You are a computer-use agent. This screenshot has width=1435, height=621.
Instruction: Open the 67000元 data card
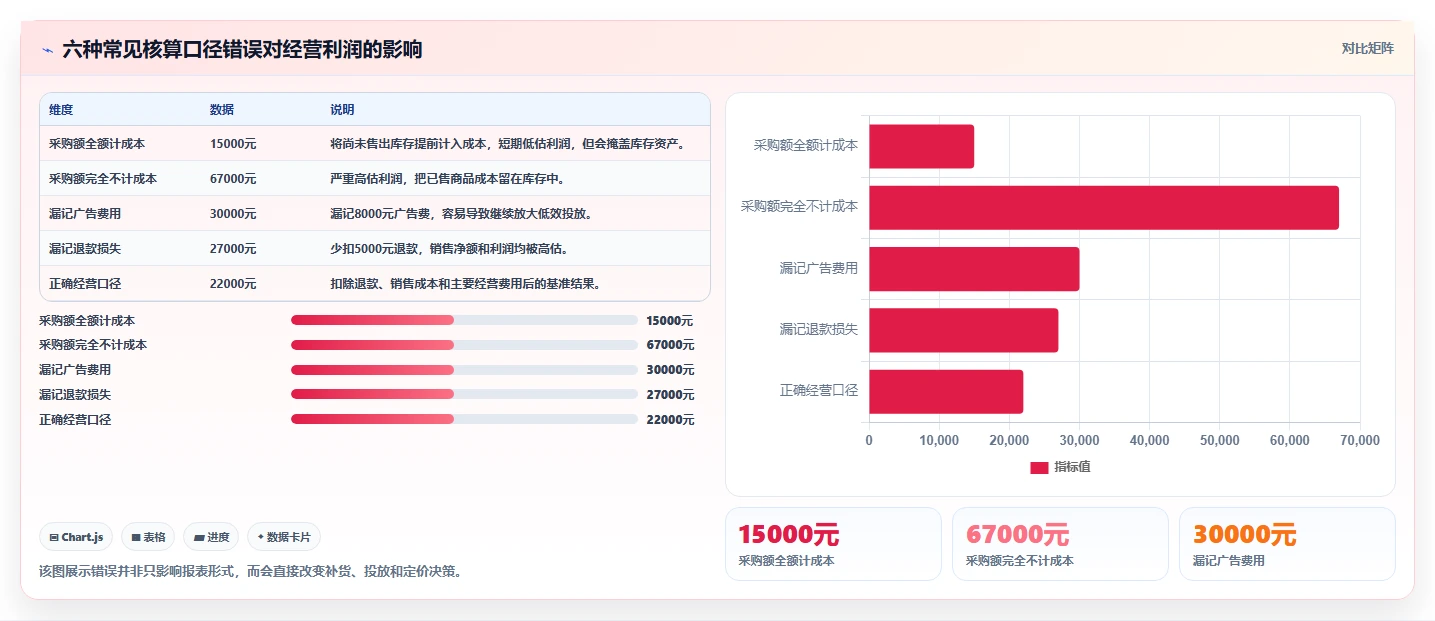coord(1060,544)
